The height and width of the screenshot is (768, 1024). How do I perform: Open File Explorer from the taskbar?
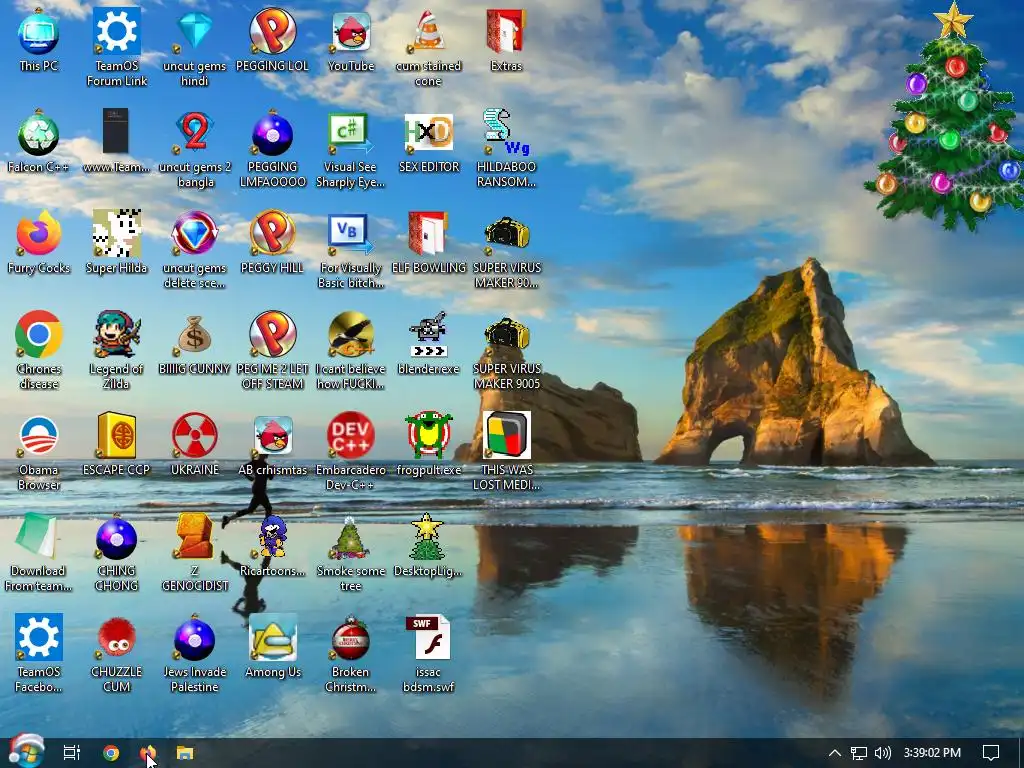[x=185, y=753]
